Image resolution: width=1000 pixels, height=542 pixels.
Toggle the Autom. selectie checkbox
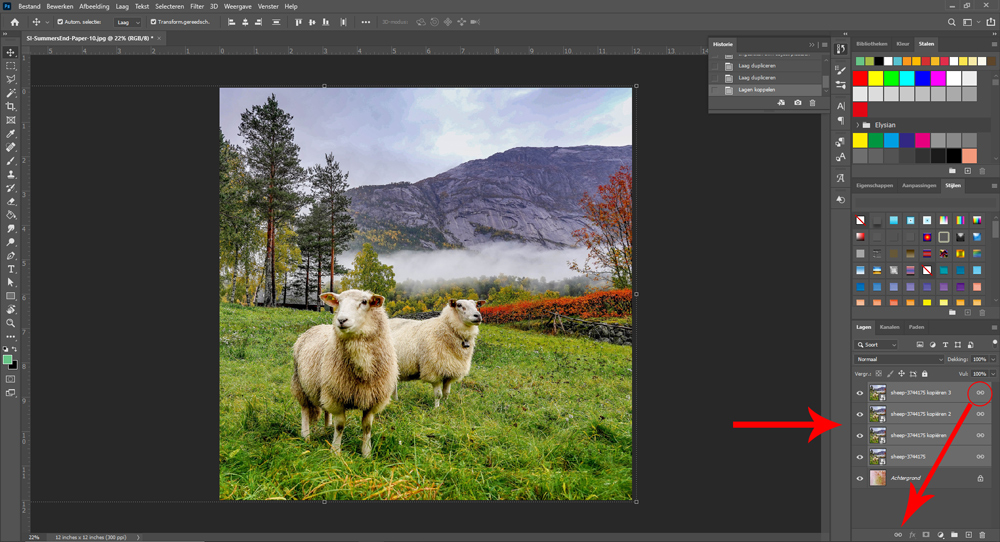[x=60, y=22]
